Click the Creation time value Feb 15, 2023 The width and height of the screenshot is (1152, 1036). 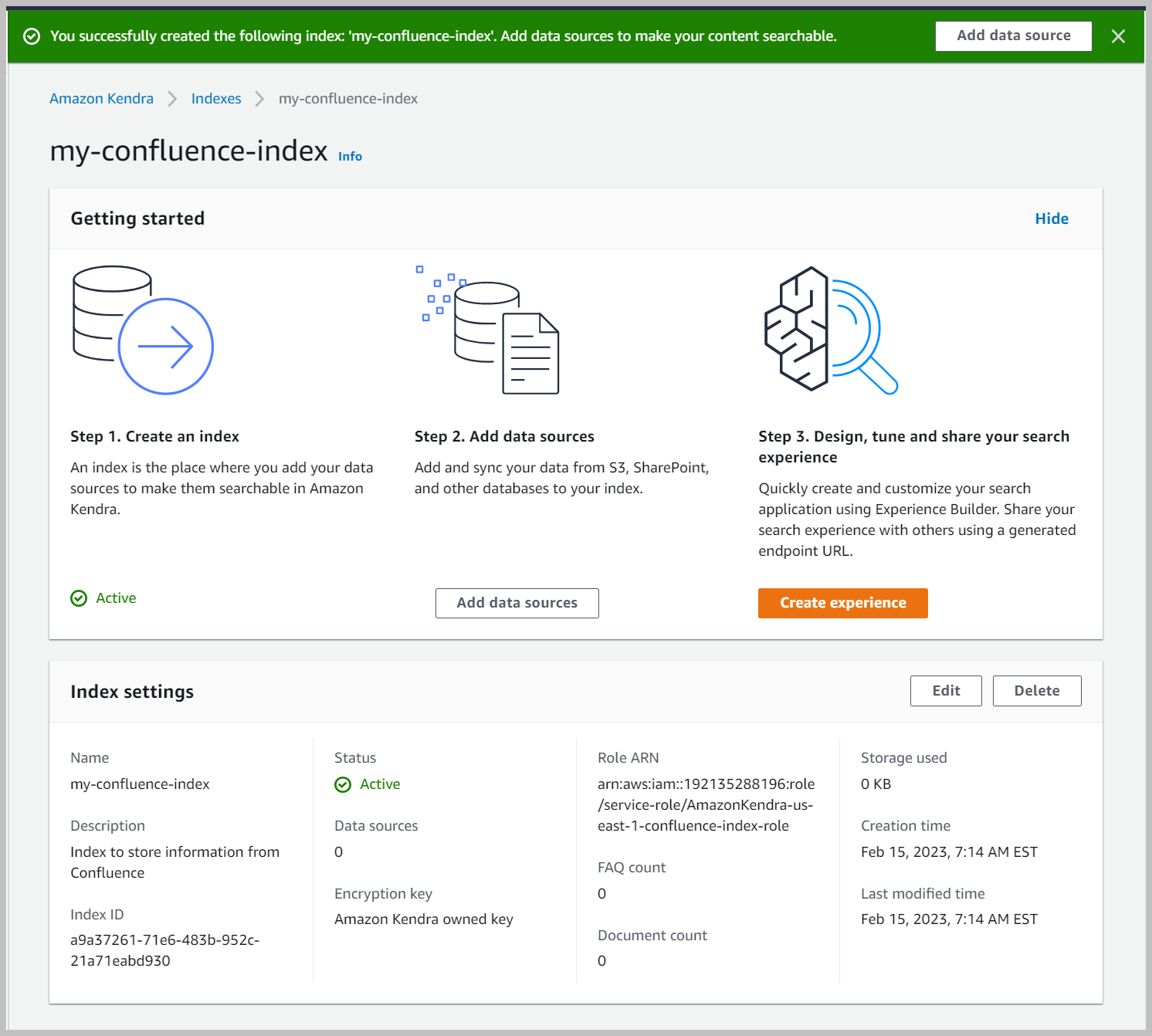pyautogui.click(x=949, y=852)
